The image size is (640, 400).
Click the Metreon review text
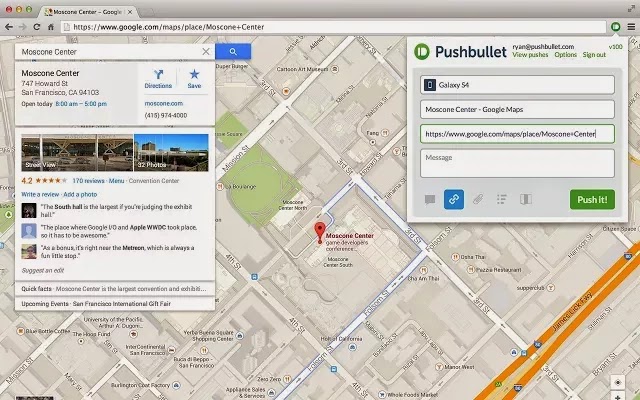click(x=117, y=252)
